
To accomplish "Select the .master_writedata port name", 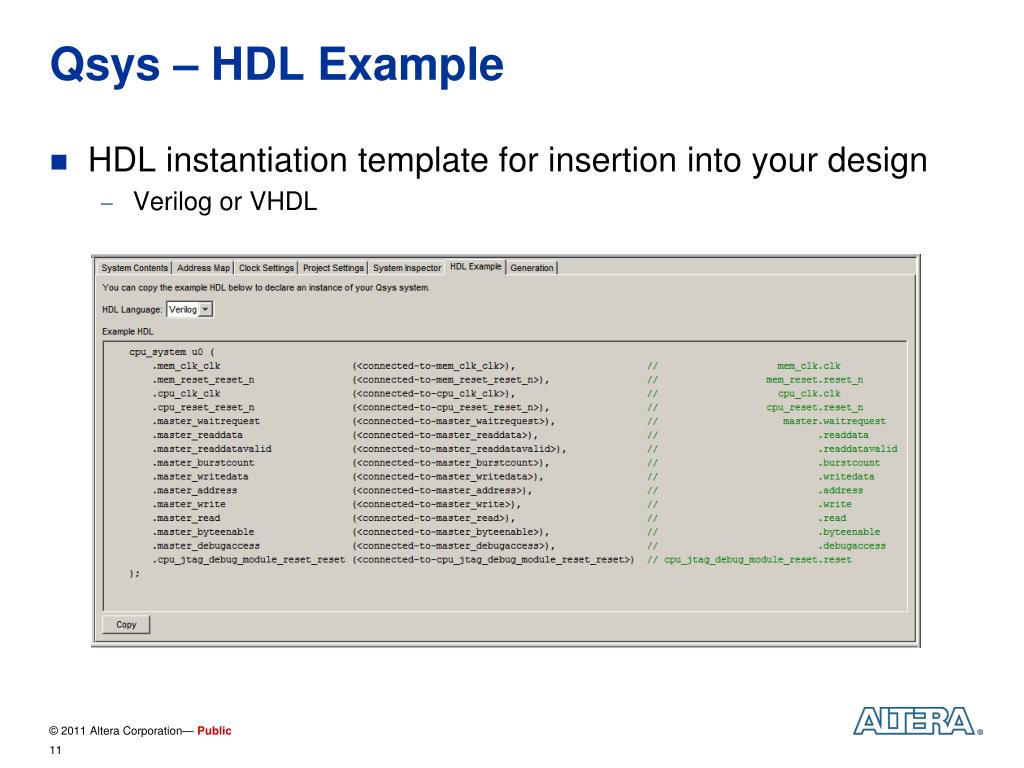I will click(x=200, y=477).
